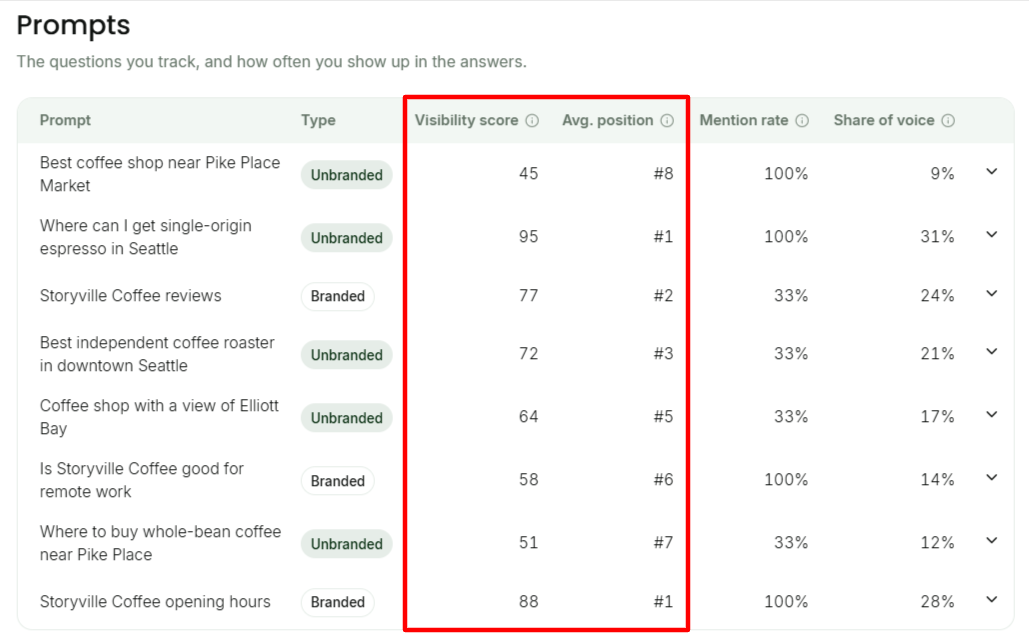Sort by the Type column header
Screen dimensions: 1029x641
click(318, 121)
